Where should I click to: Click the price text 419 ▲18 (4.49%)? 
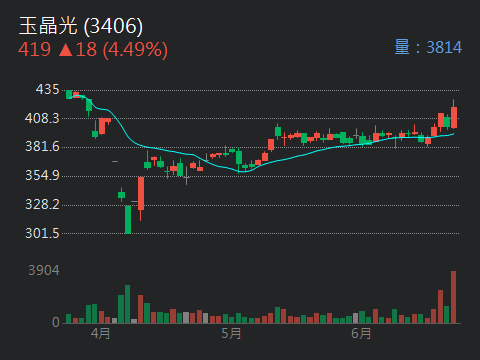click(93, 50)
